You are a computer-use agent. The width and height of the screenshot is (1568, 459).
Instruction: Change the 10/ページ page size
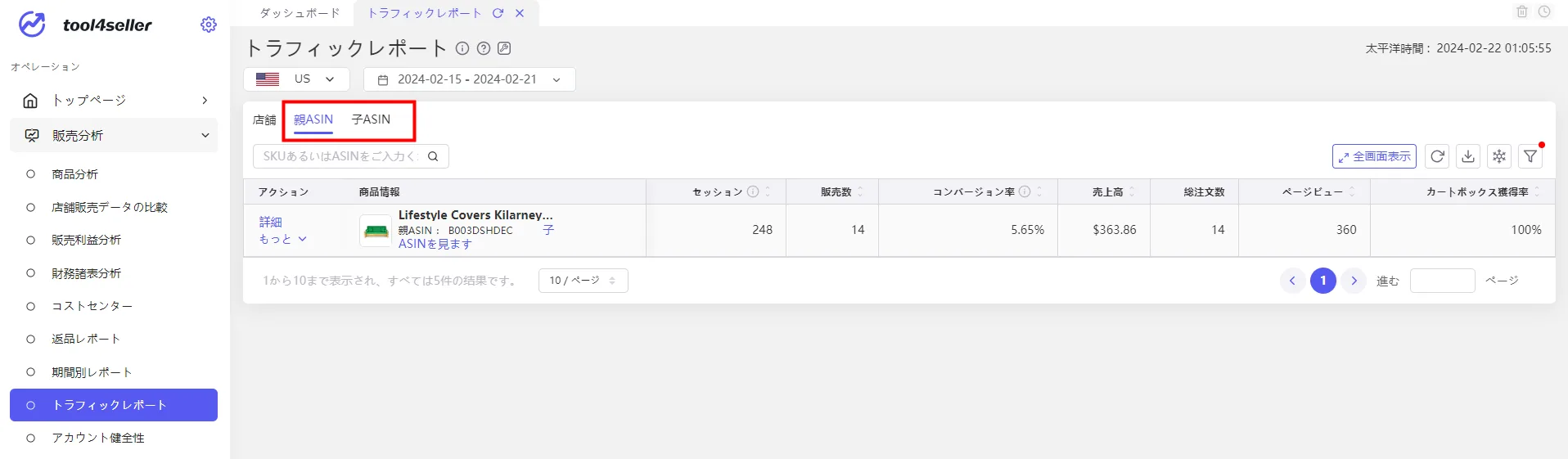tap(583, 281)
